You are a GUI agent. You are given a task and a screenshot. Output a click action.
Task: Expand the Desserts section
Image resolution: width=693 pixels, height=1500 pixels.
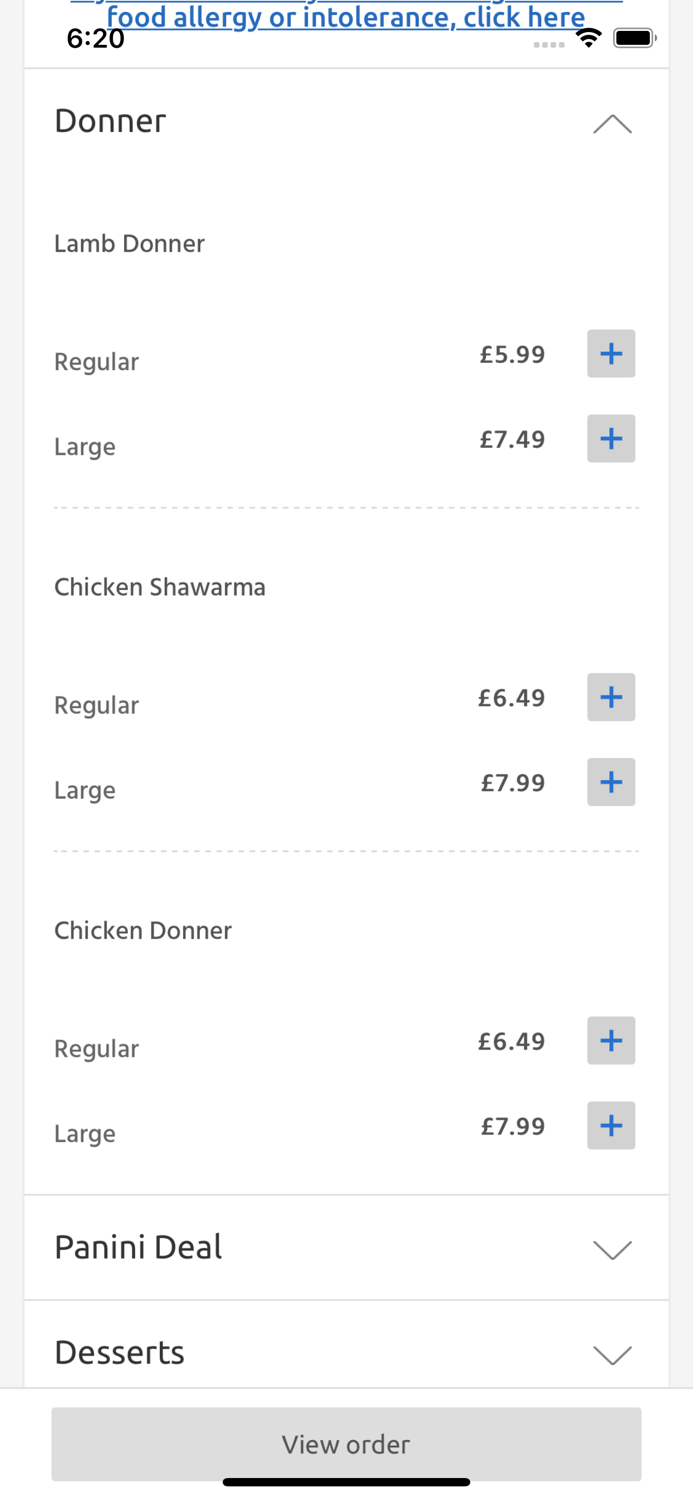coord(612,1353)
